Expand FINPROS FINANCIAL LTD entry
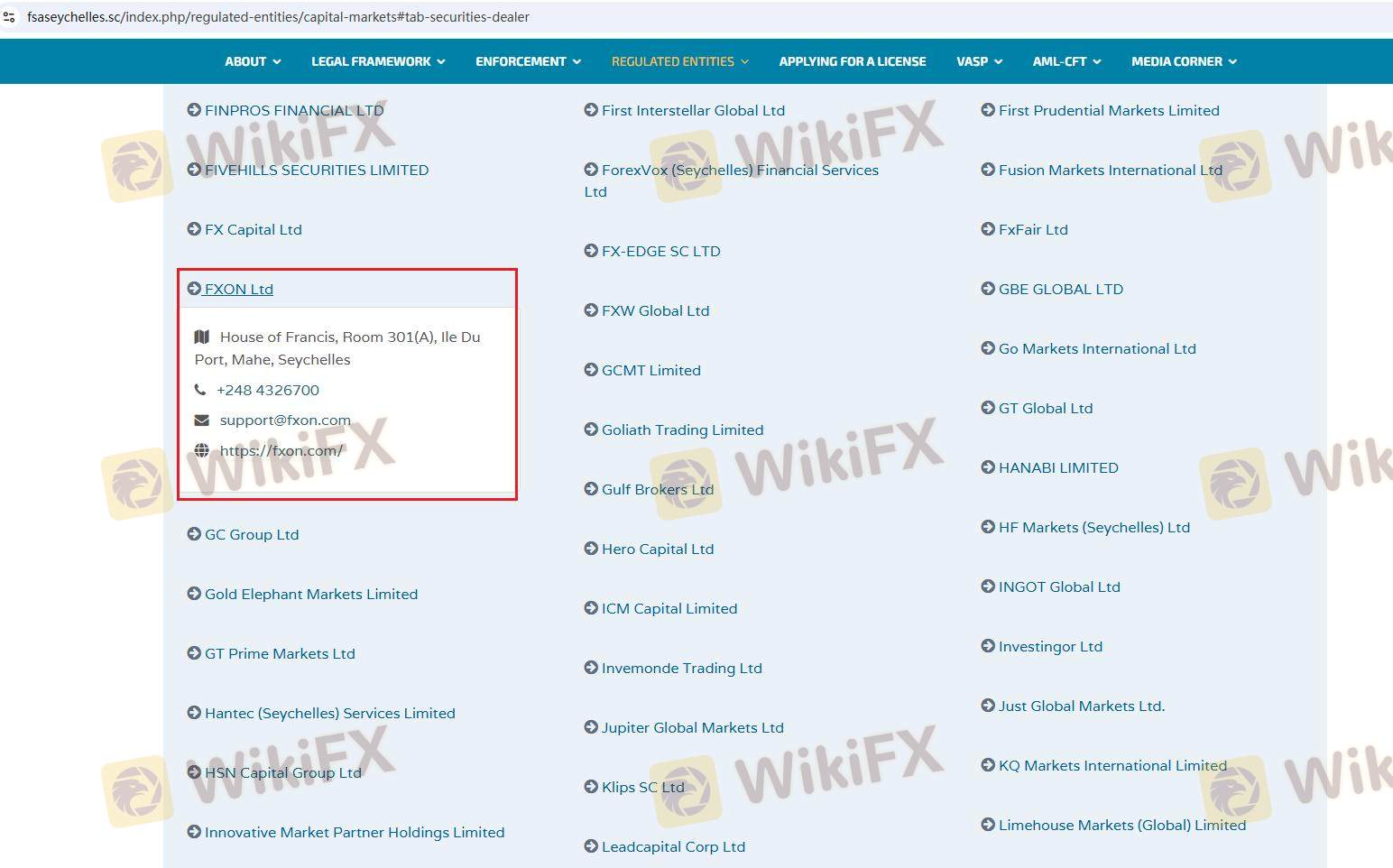Screen dimensions: 1393x868 click(x=285, y=110)
